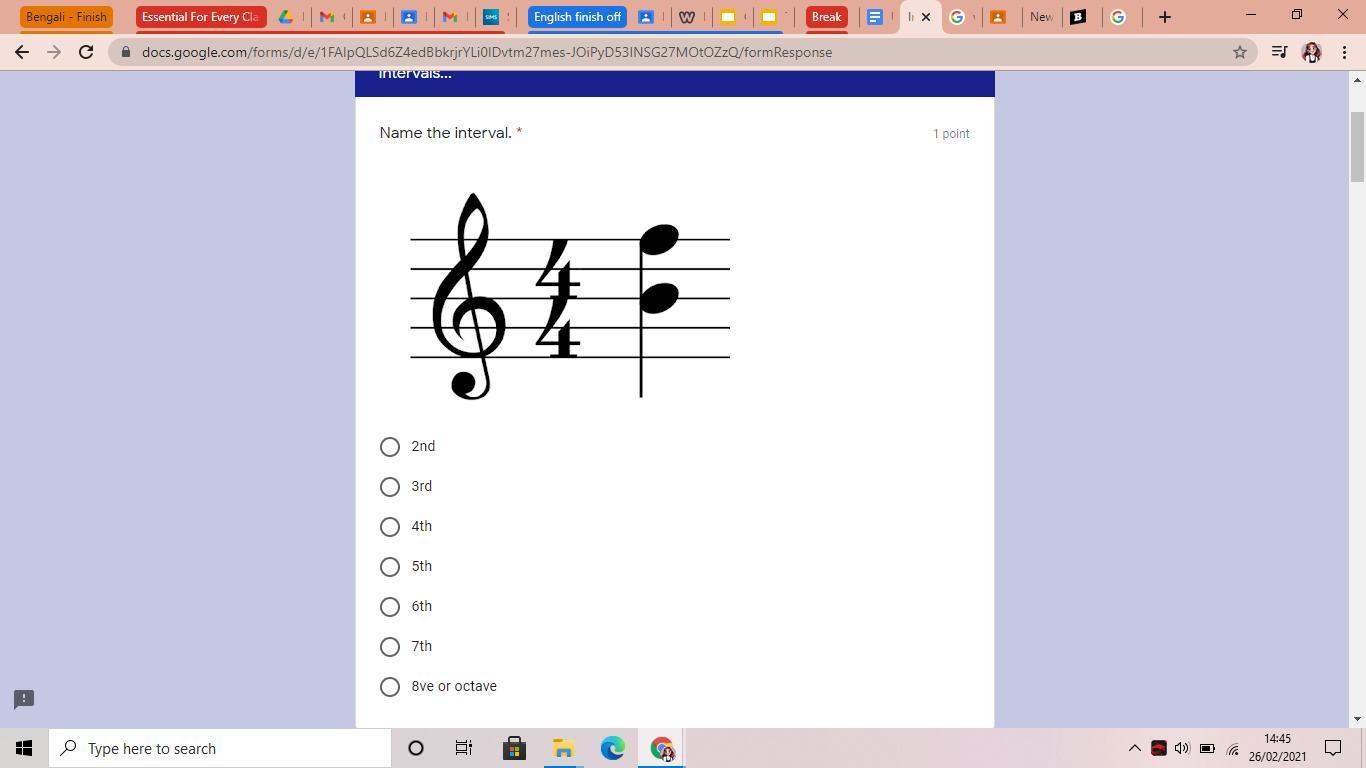
Task: Open a new browser tab
Action: [1164, 17]
